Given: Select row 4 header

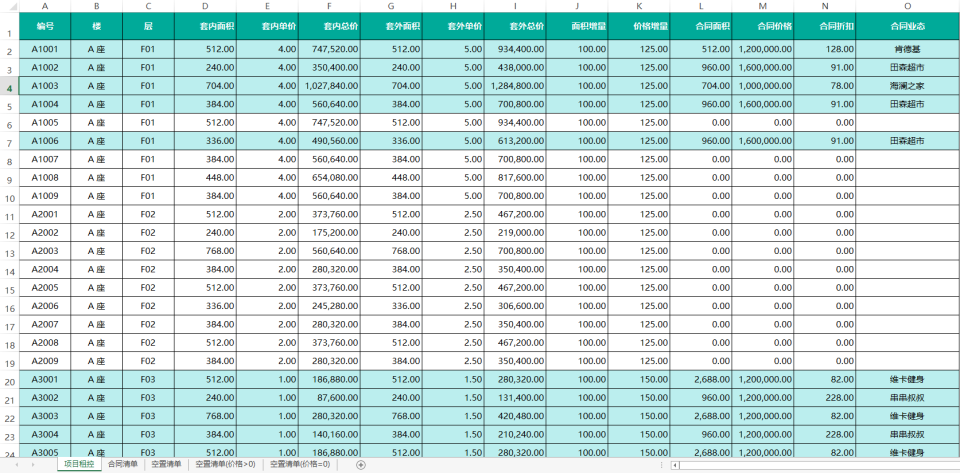Looking at the screenshot, I should [x=9, y=88].
